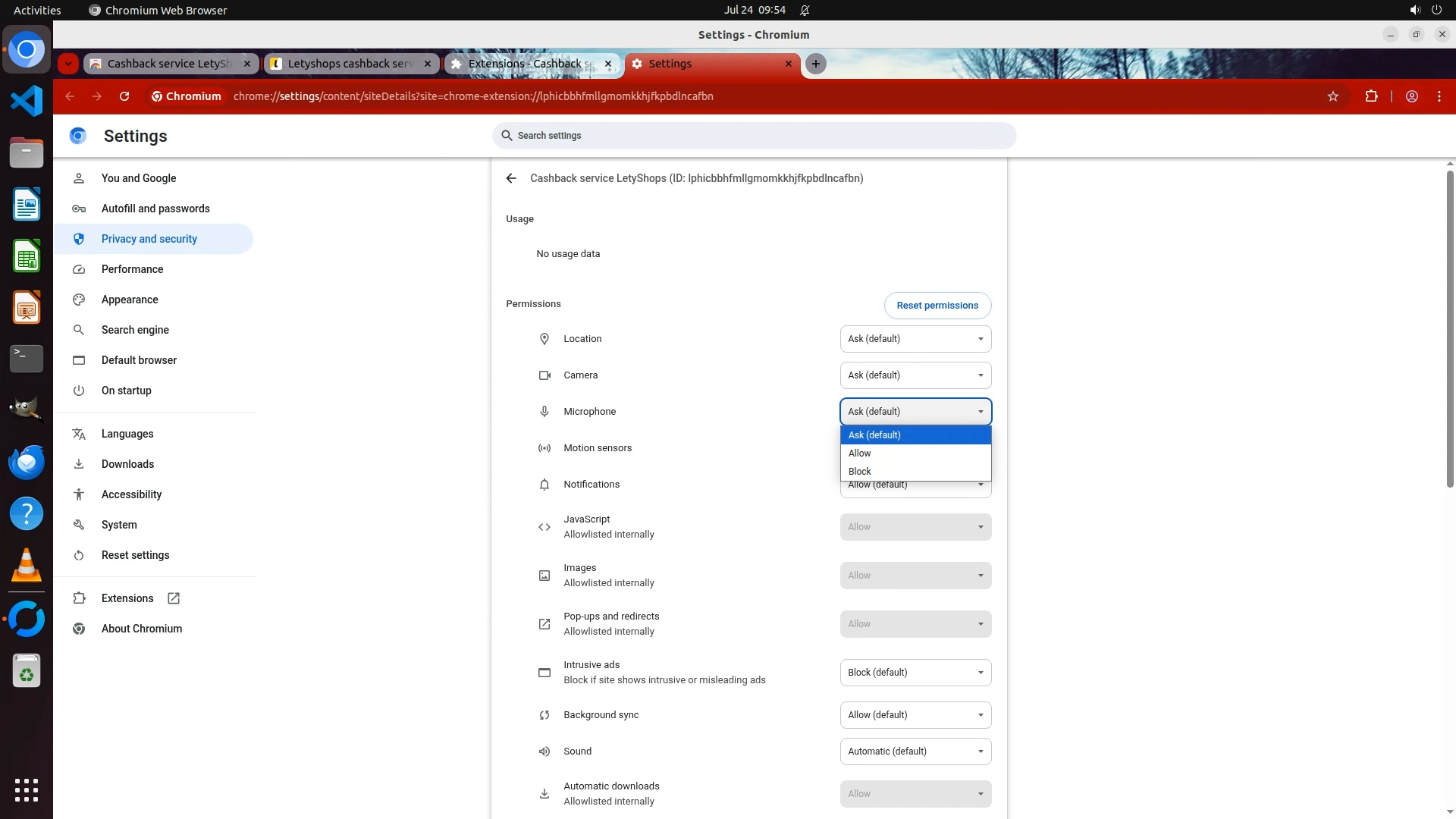Open Chromium three-dot menu
Viewport: 1456px width, 819px height.
click(x=1439, y=96)
